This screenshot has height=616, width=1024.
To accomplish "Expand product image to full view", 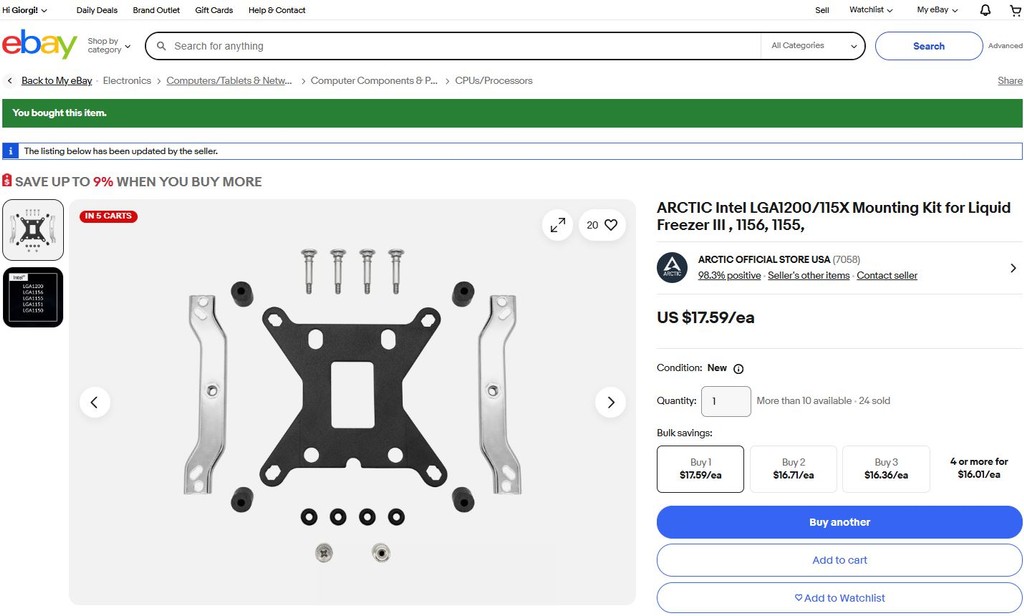I will pyautogui.click(x=558, y=225).
